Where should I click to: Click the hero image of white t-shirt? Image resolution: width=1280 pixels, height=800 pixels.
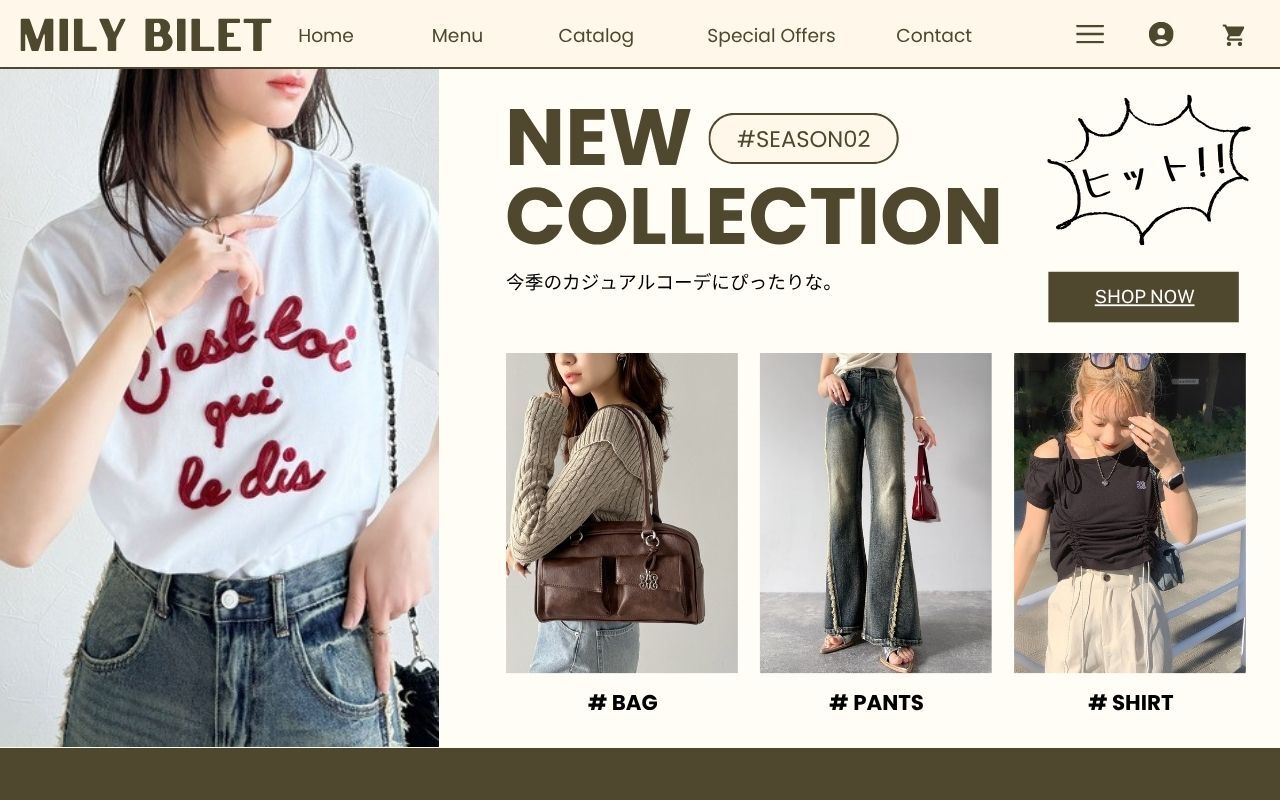click(219, 408)
